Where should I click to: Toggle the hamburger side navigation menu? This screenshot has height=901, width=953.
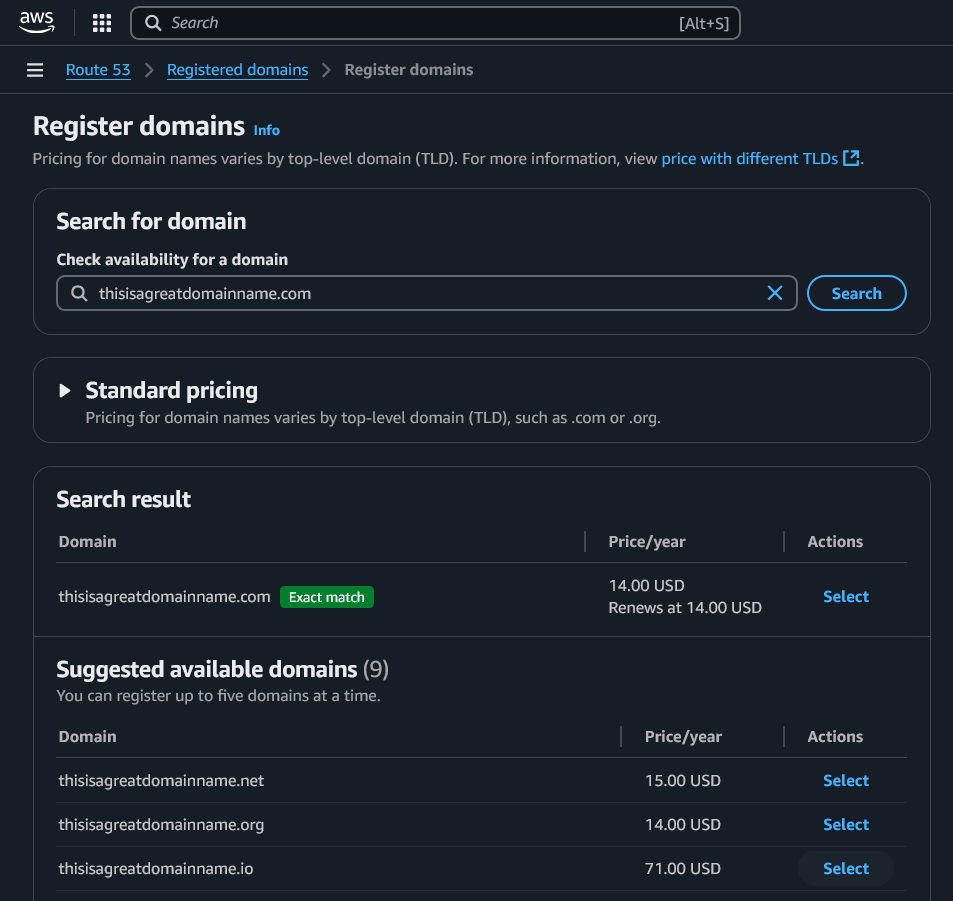pyautogui.click(x=35, y=70)
